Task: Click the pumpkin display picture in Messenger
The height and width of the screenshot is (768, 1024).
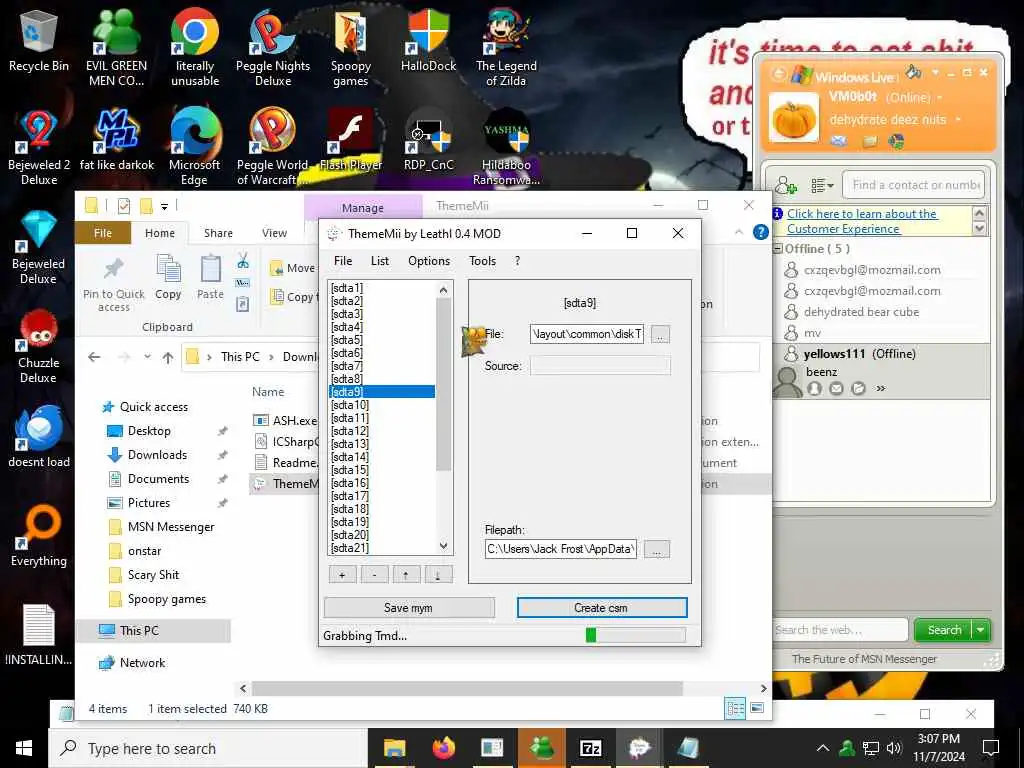Action: point(793,118)
